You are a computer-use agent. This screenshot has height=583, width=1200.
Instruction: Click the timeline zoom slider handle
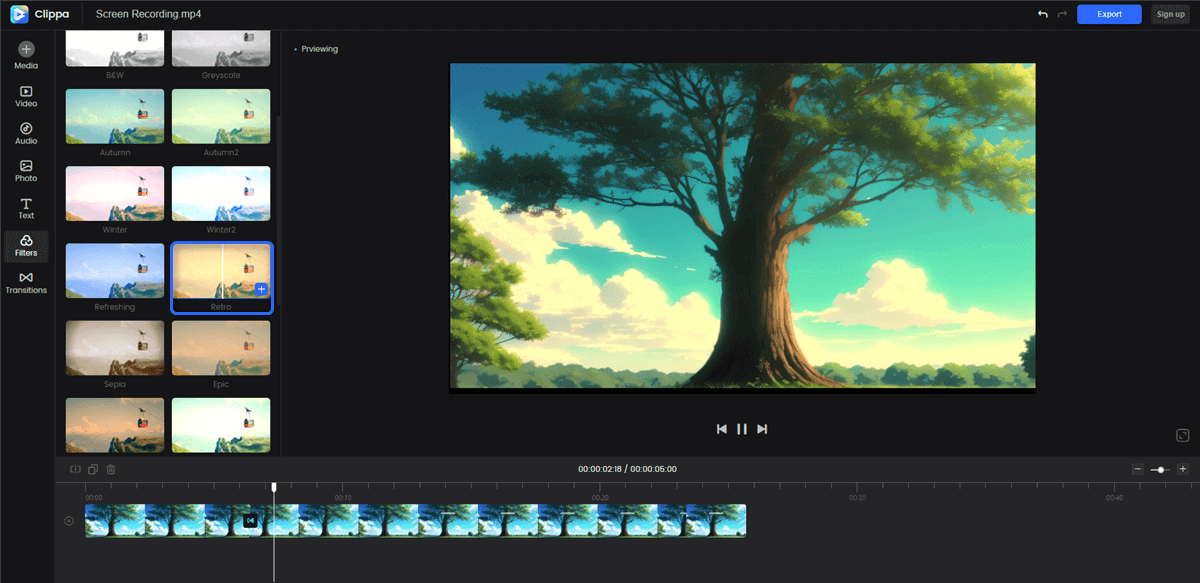point(1160,469)
